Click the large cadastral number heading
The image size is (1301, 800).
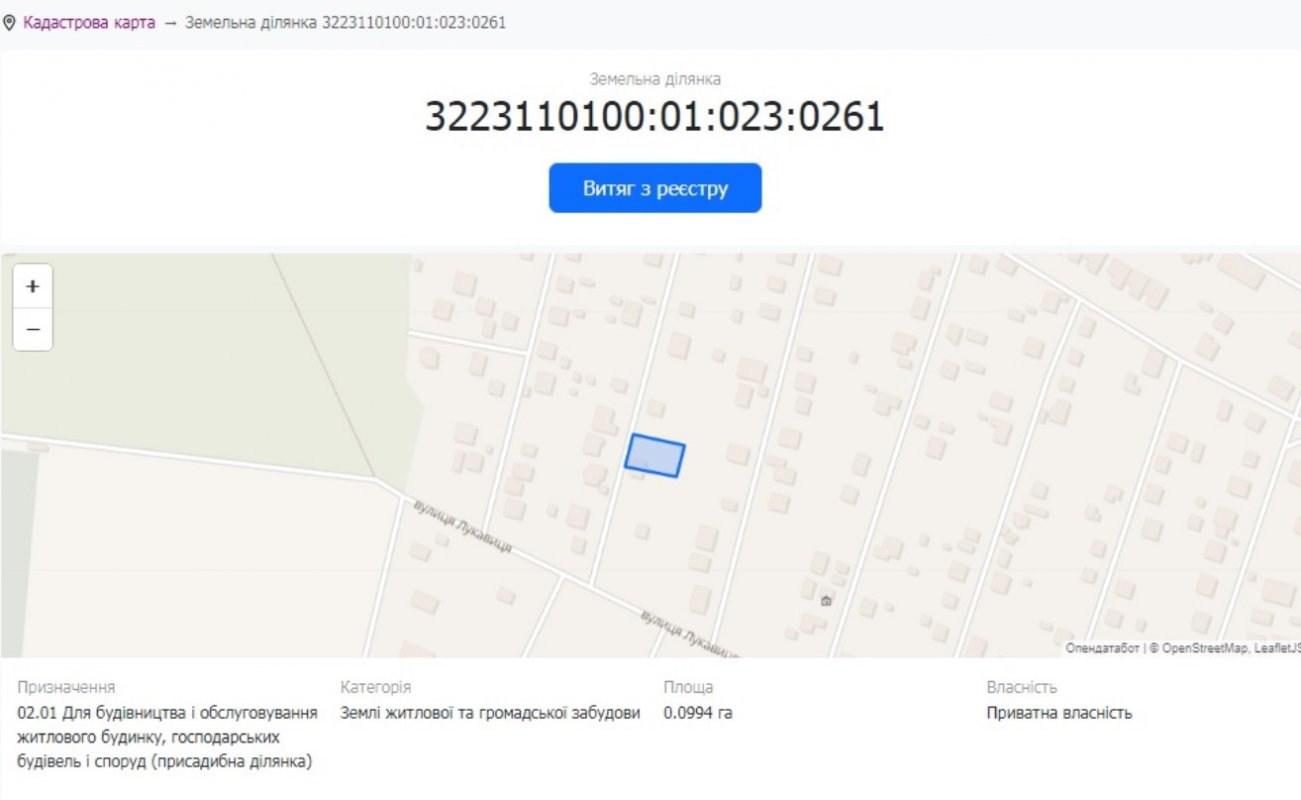click(655, 117)
